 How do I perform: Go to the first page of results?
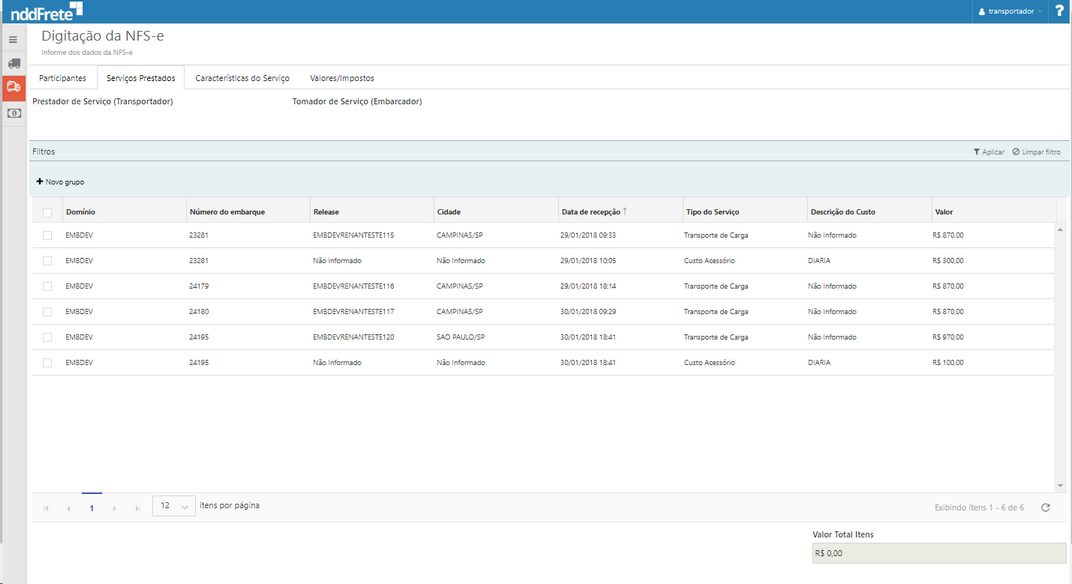pyautogui.click(x=46, y=508)
